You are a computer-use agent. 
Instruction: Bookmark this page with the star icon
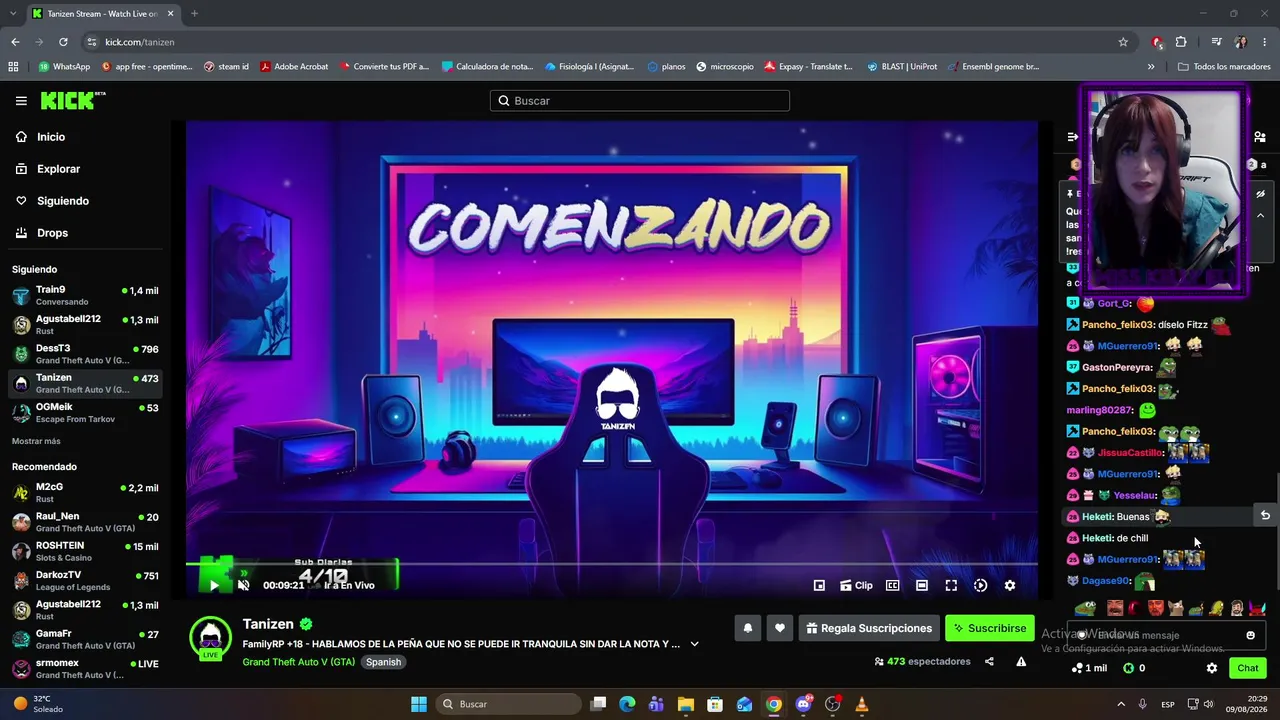coord(1123,42)
